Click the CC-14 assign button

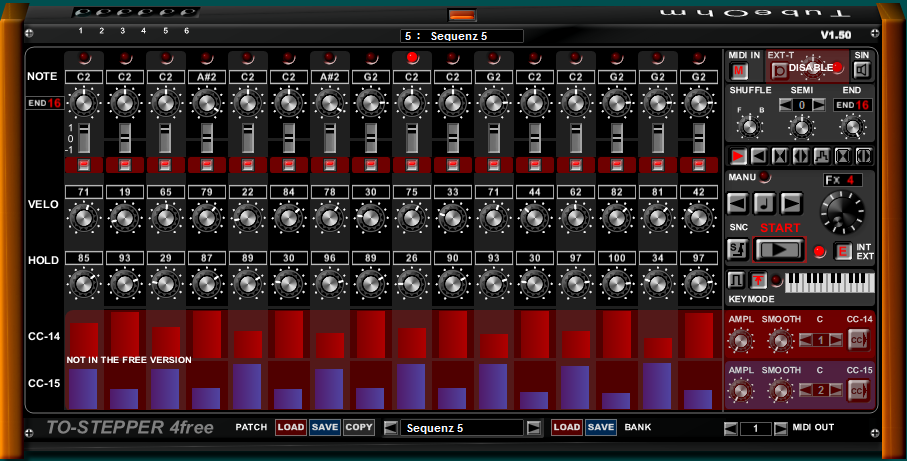point(858,340)
